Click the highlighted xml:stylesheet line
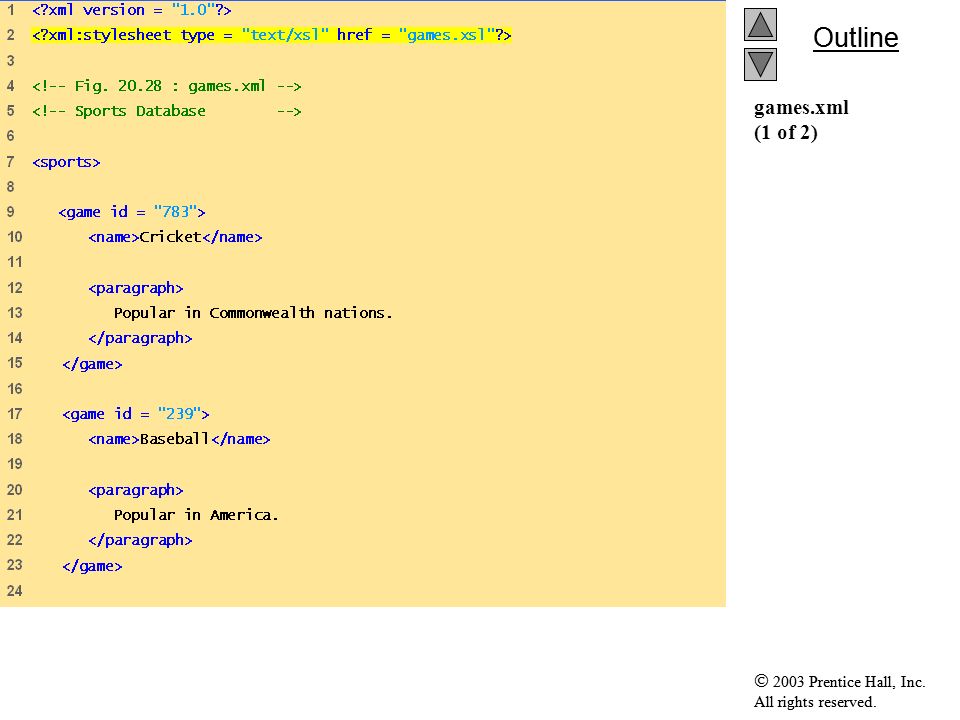This screenshot has width=960, height=720. click(271, 35)
